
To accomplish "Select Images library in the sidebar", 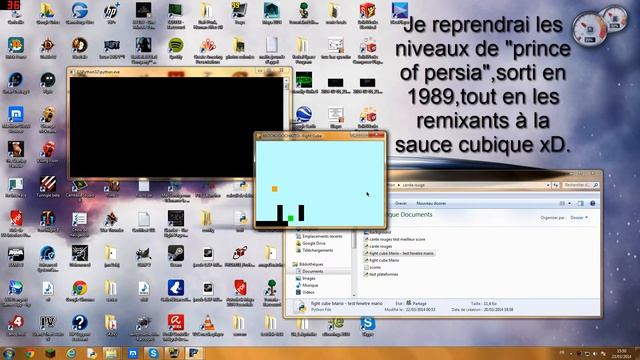I will [309, 278].
